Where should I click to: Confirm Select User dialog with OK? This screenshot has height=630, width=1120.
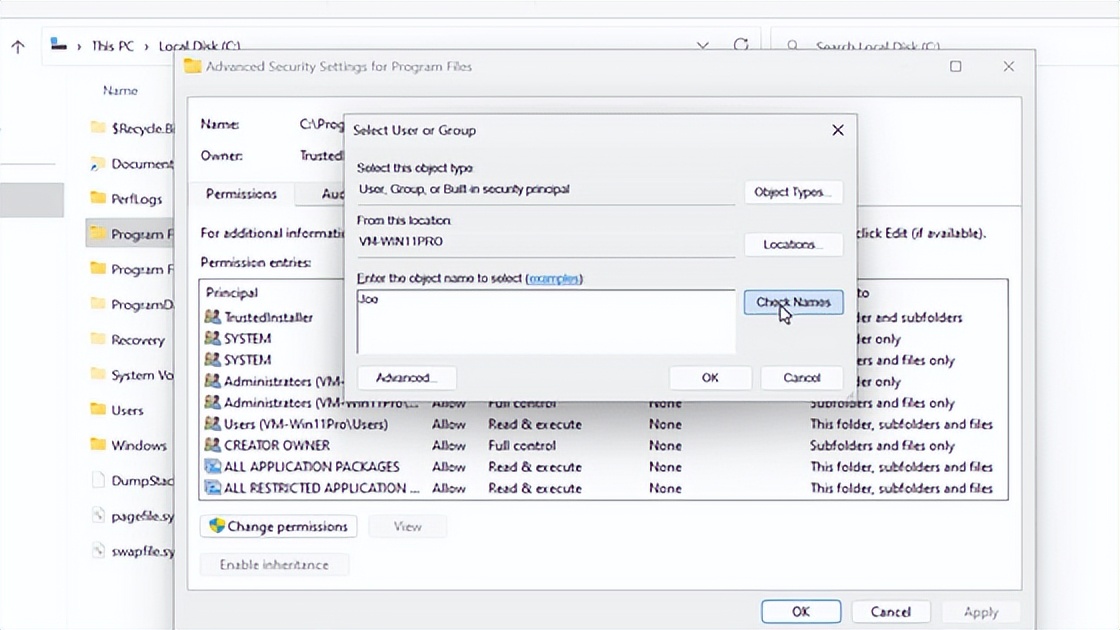[710, 378]
